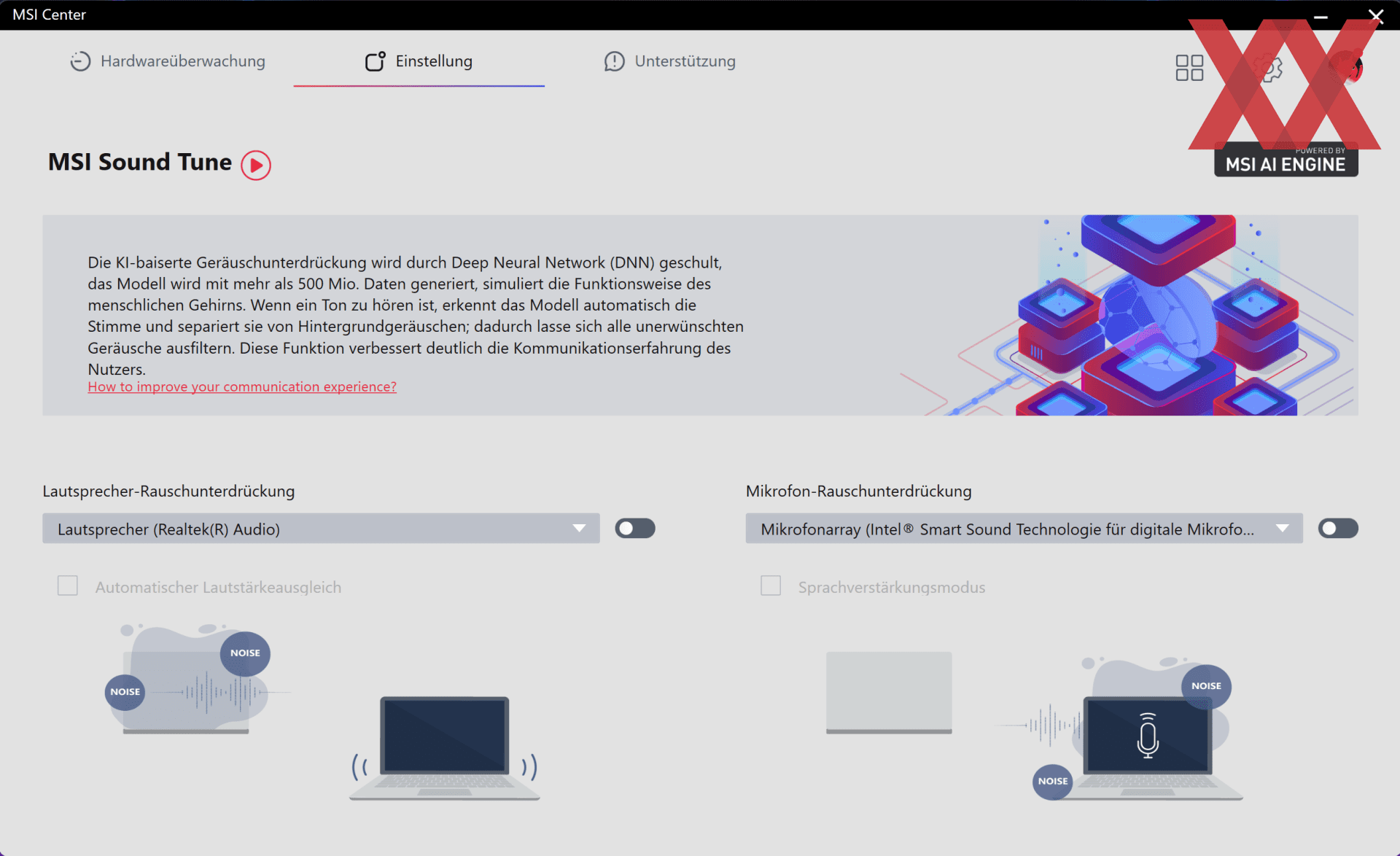
Task: Click the MSI Sound Tune heading
Action: pyautogui.click(x=139, y=162)
